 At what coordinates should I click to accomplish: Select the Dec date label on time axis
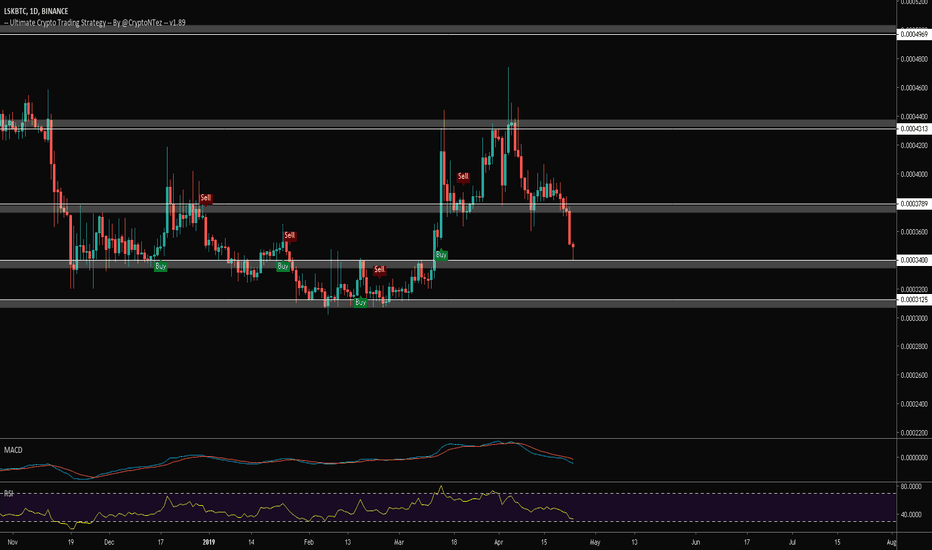(x=109, y=542)
